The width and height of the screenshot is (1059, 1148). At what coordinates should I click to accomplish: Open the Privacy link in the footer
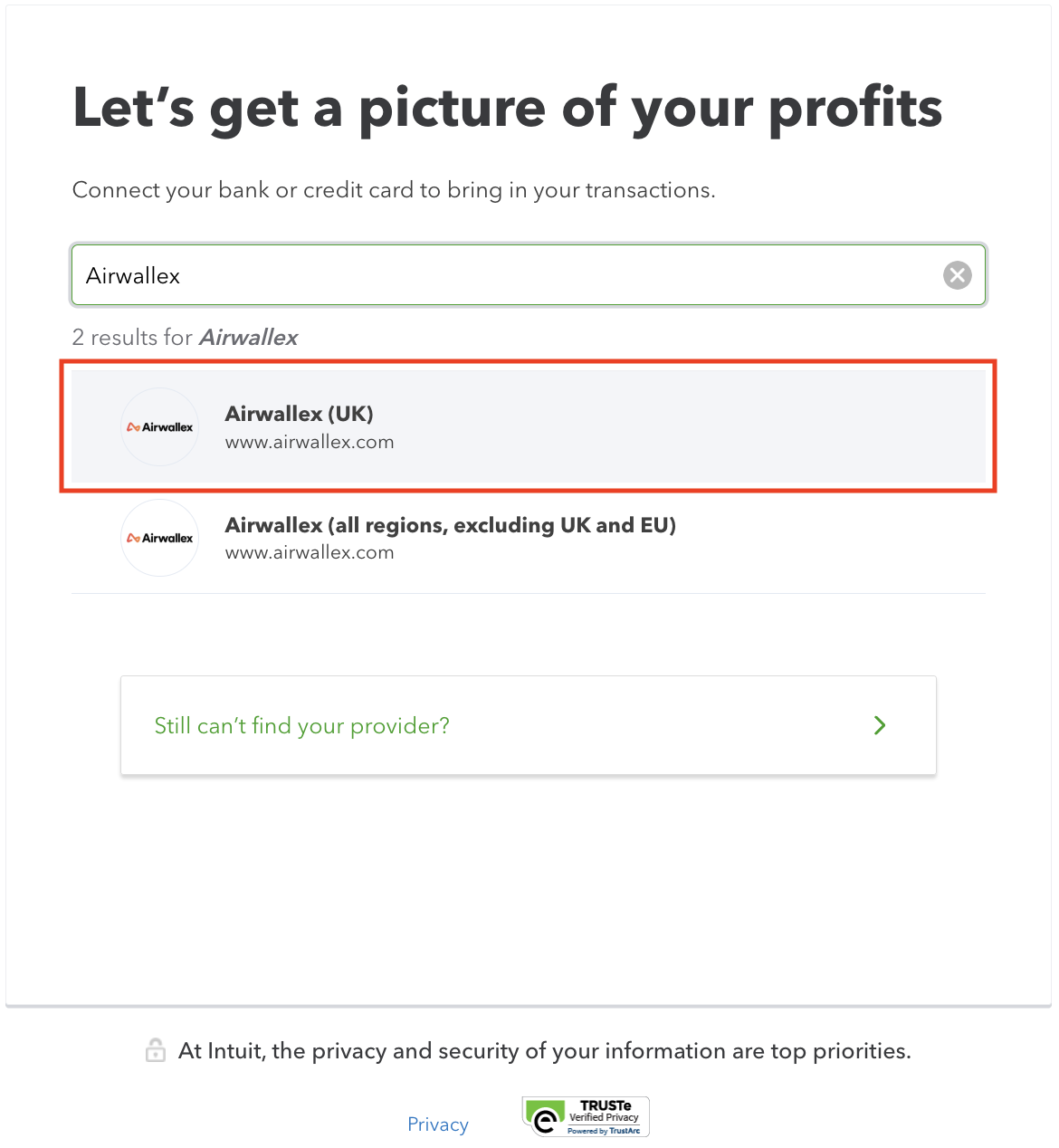click(x=438, y=1124)
